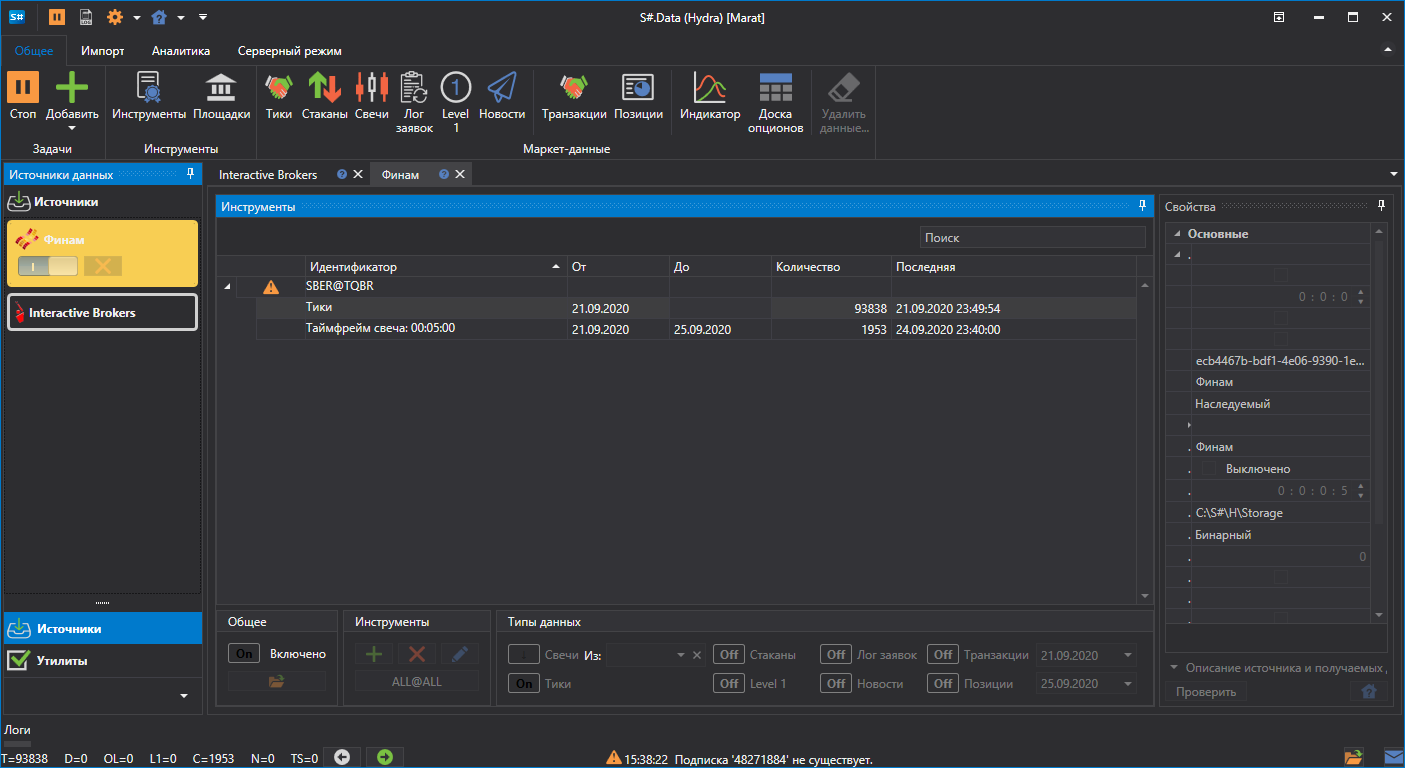Switch to the Импорт ribbon tab
This screenshot has width=1405, height=768.
[103, 51]
